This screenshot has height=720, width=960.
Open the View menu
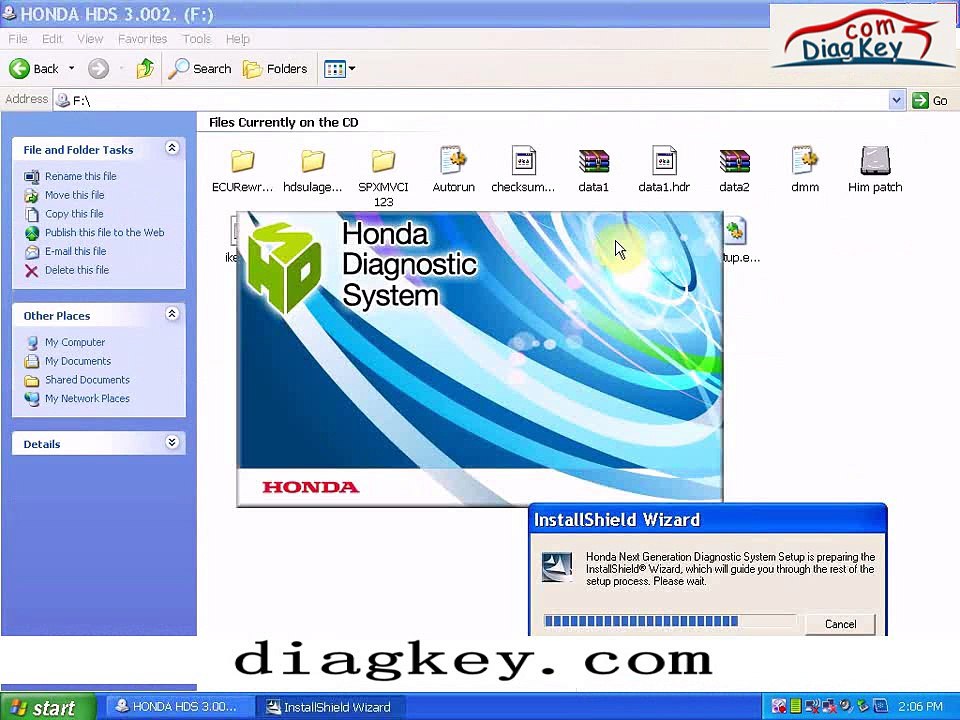coord(90,39)
